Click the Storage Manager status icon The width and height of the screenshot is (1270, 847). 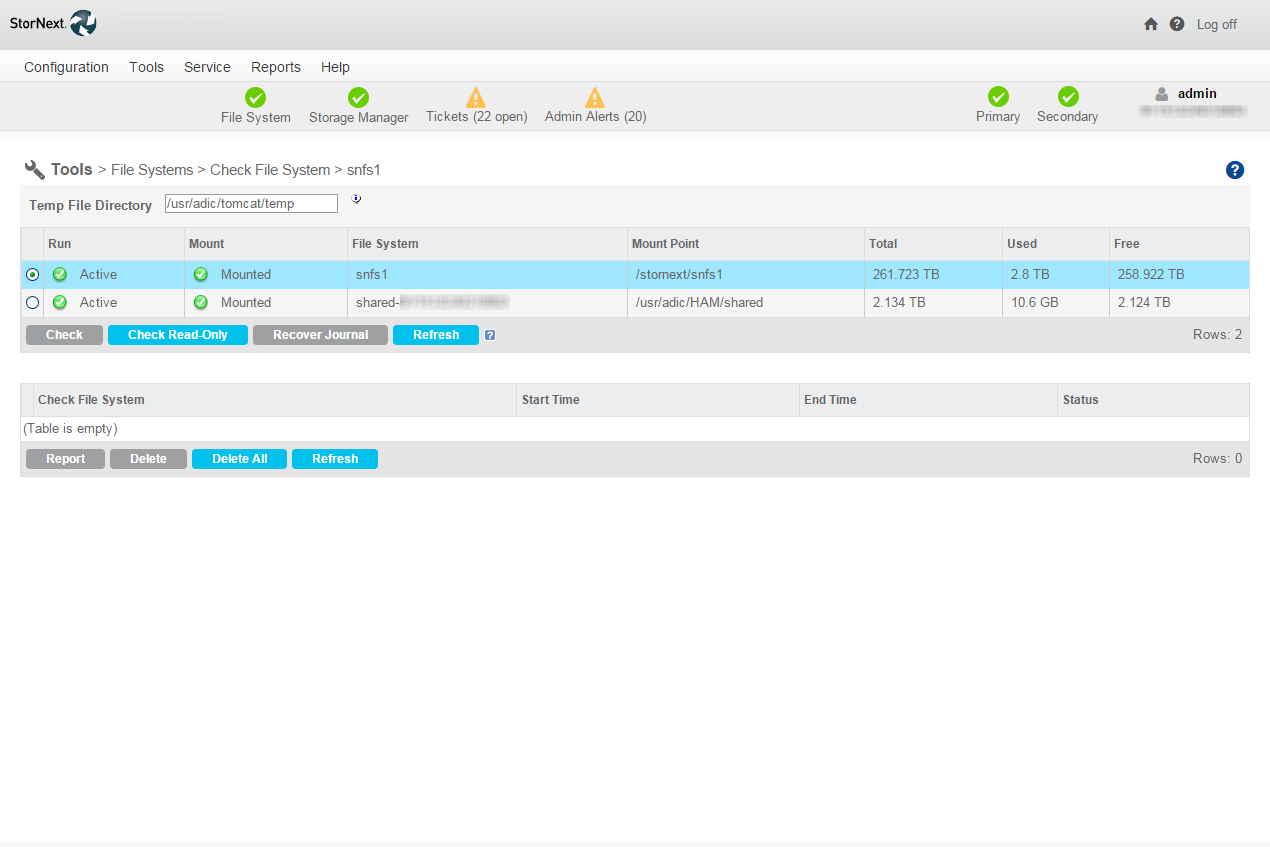click(x=358, y=97)
